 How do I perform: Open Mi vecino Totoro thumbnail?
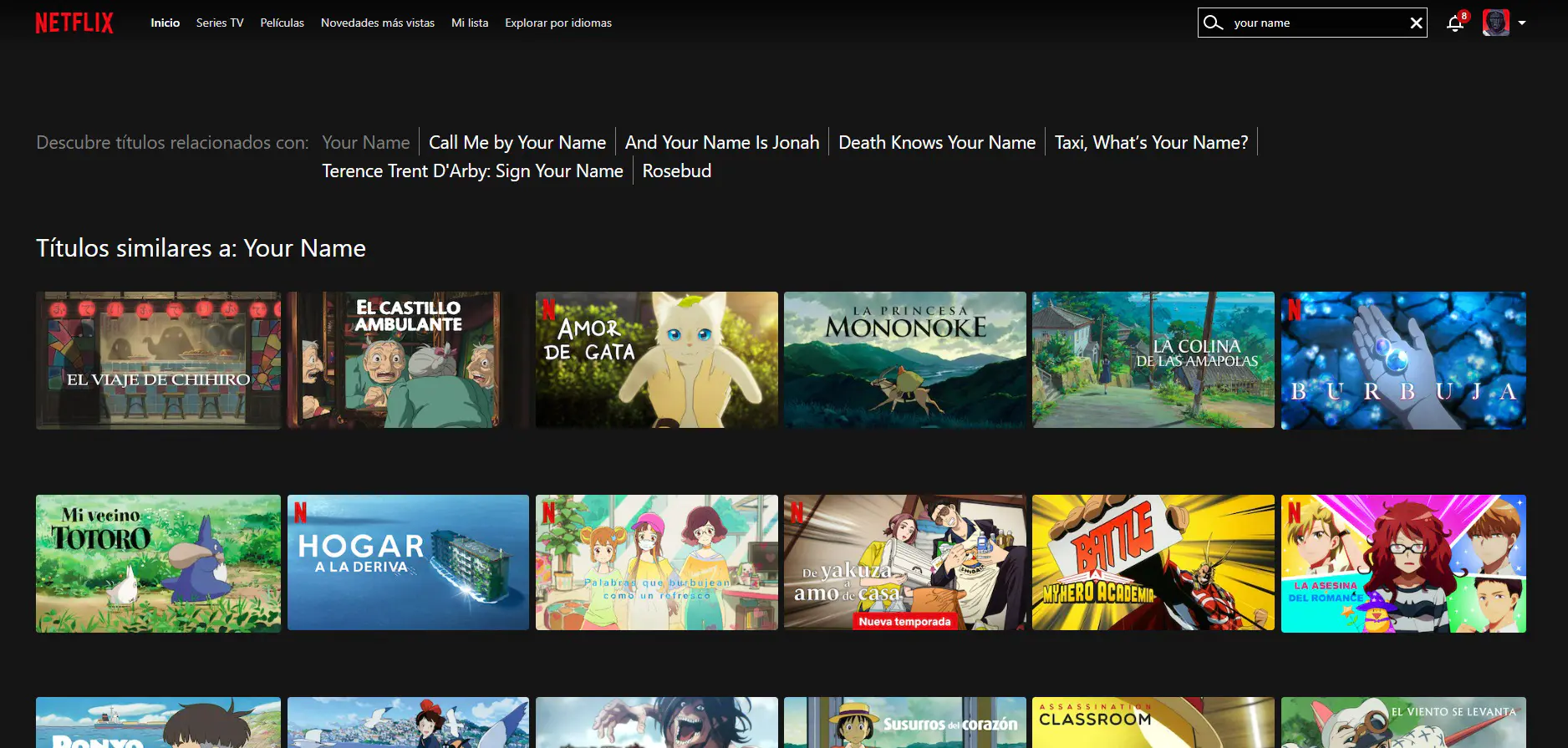[x=159, y=563]
